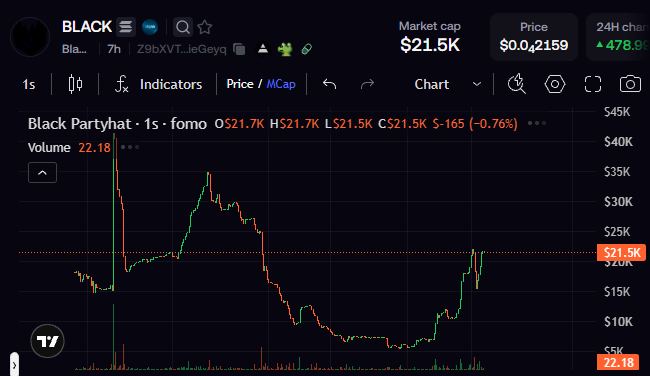The height and width of the screenshot is (376, 650).
Task: Click the green pill icon
Action: coord(307,49)
